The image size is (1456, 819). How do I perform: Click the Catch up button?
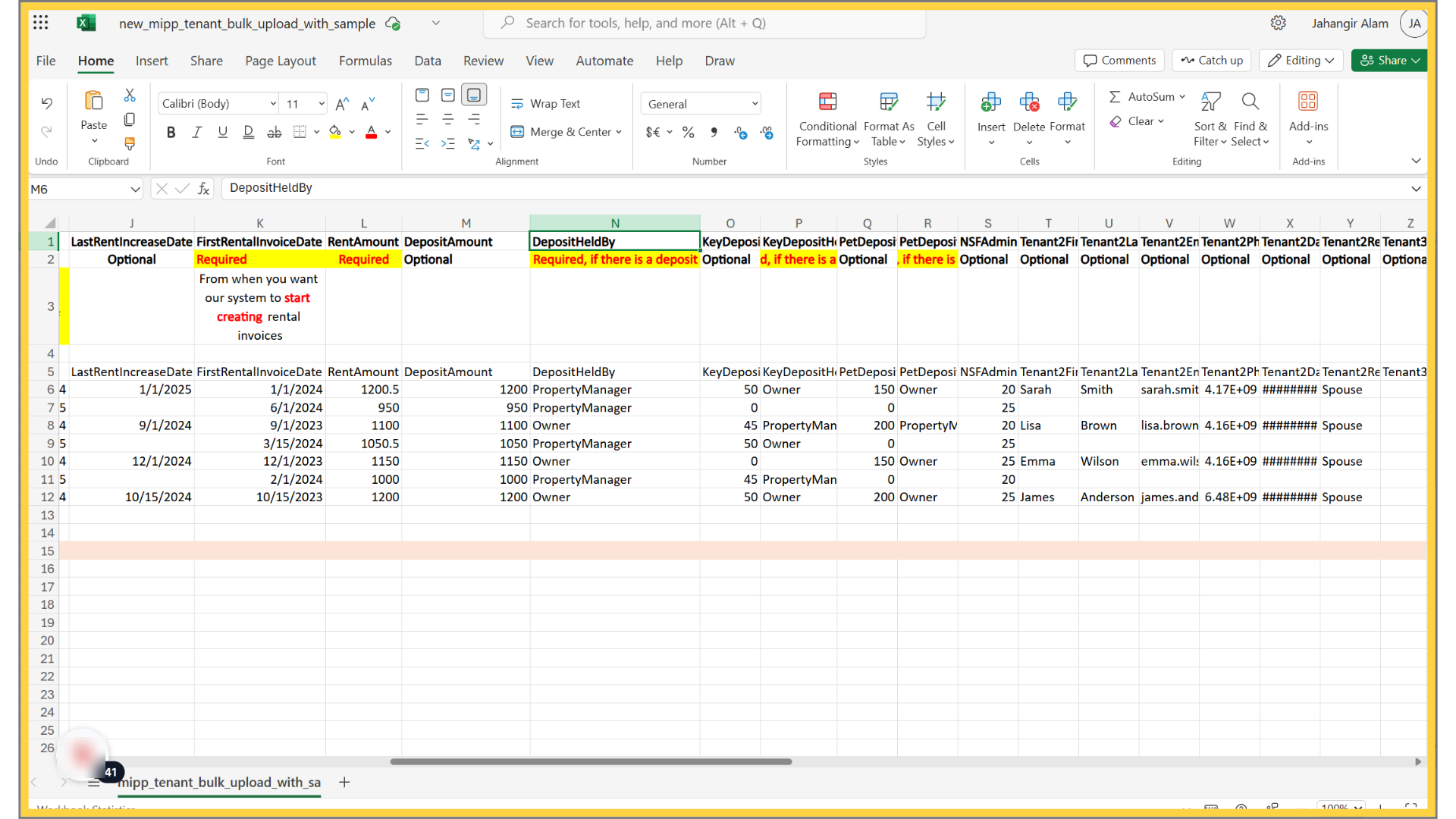tap(1212, 61)
